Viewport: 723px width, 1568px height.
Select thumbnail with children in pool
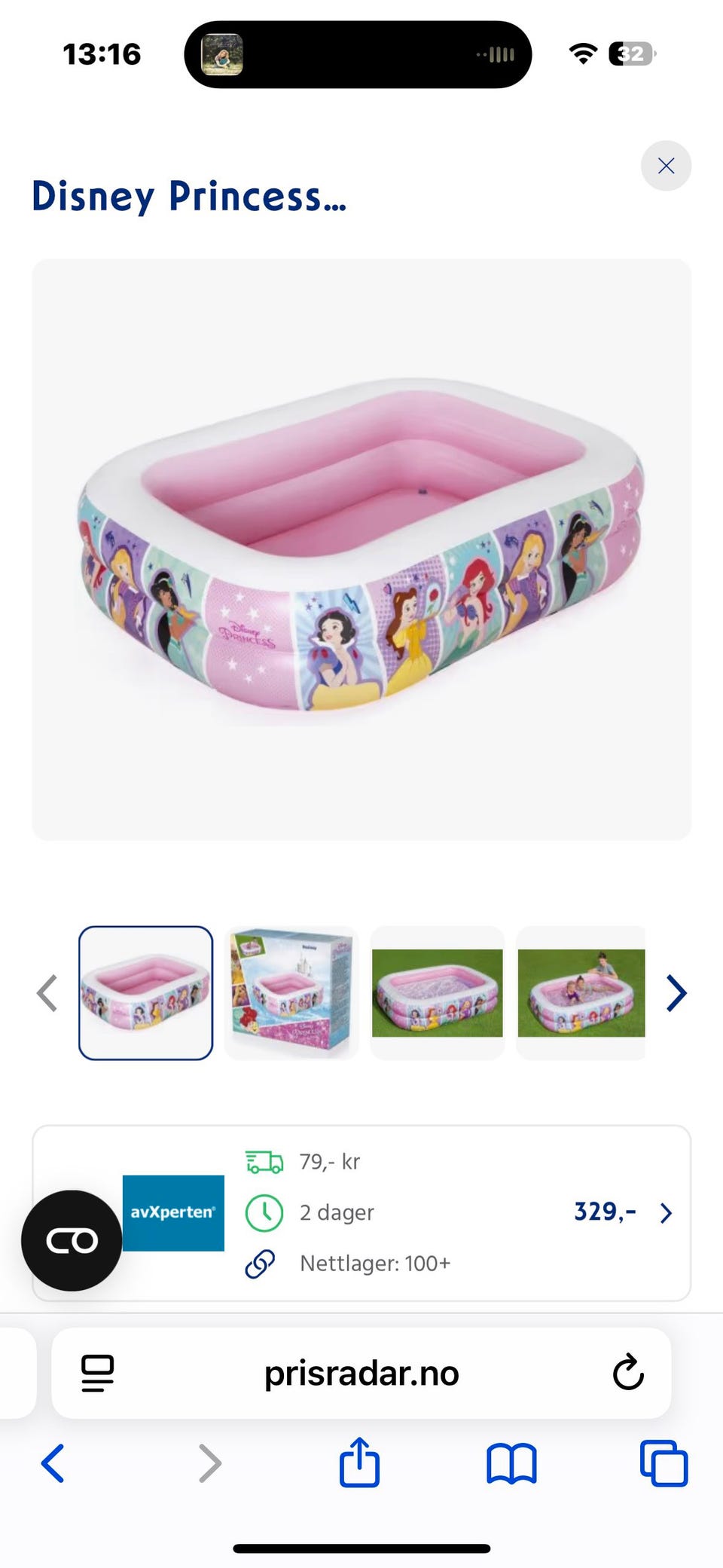(x=581, y=993)
